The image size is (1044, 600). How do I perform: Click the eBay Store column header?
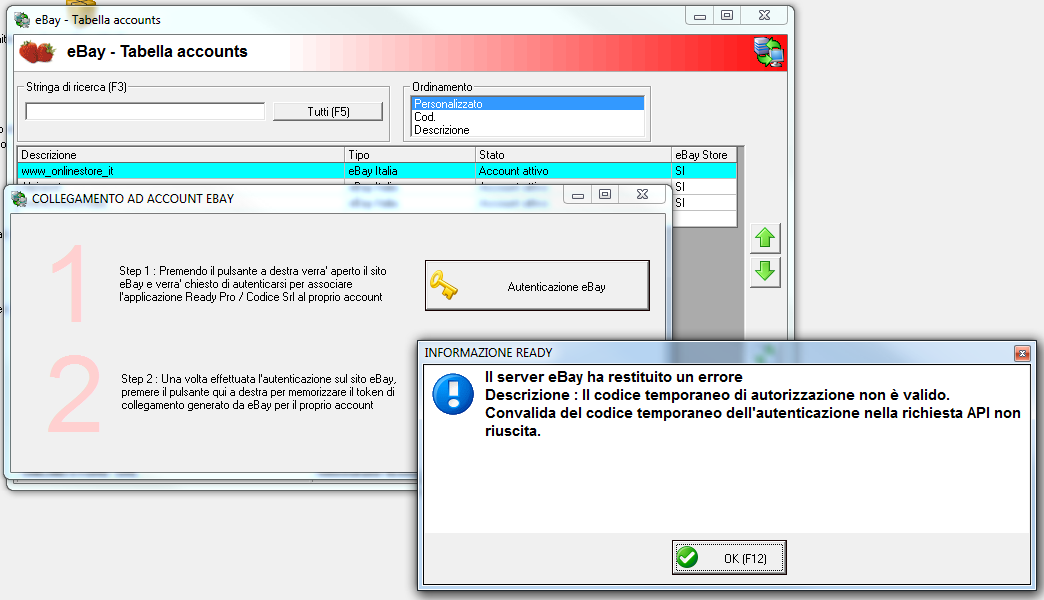704,154
